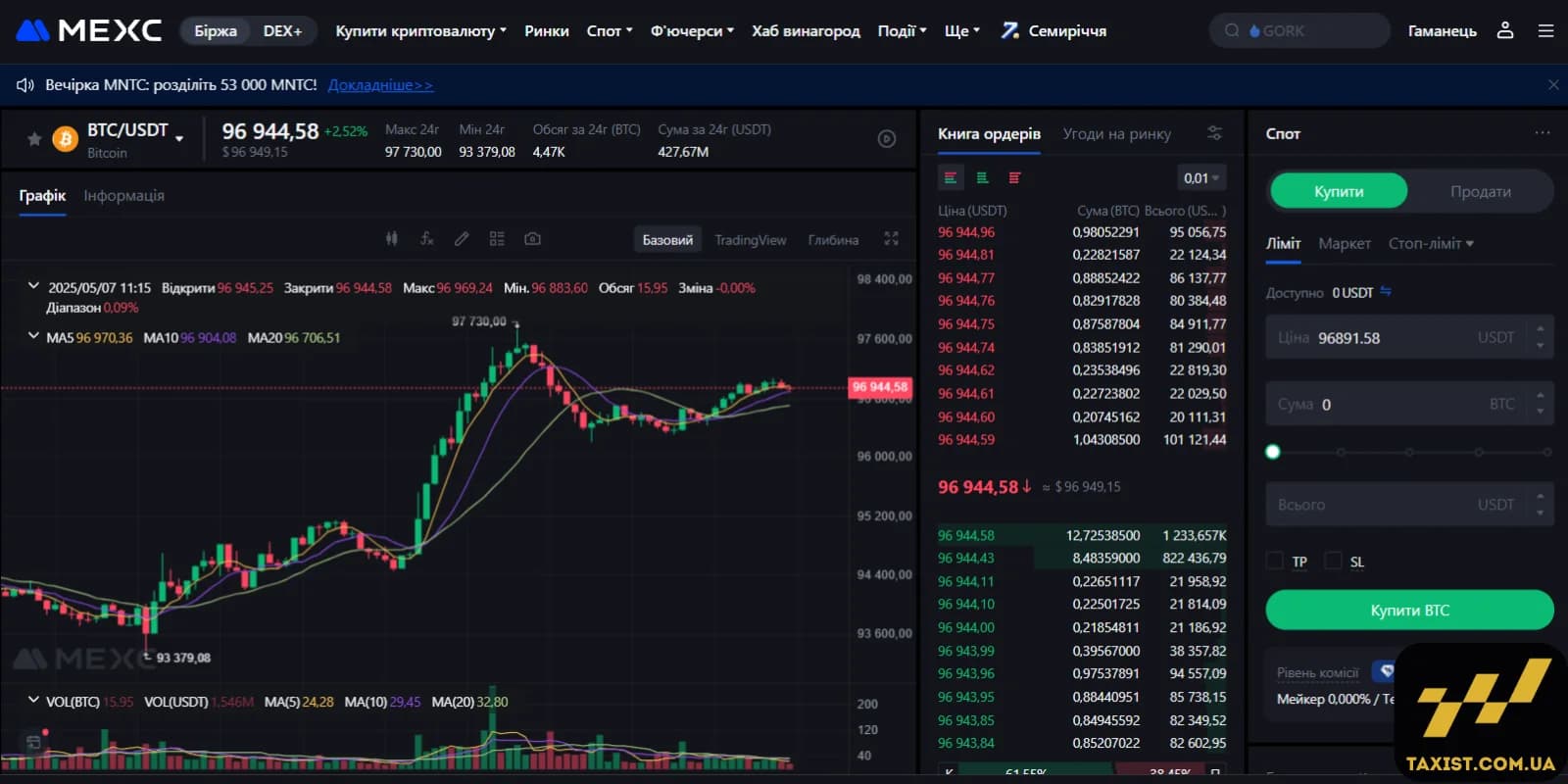This screenshot has height=784, width=1568.
Task: Open Spot panel three-dots menu
Action: (x=1543, y=133)
